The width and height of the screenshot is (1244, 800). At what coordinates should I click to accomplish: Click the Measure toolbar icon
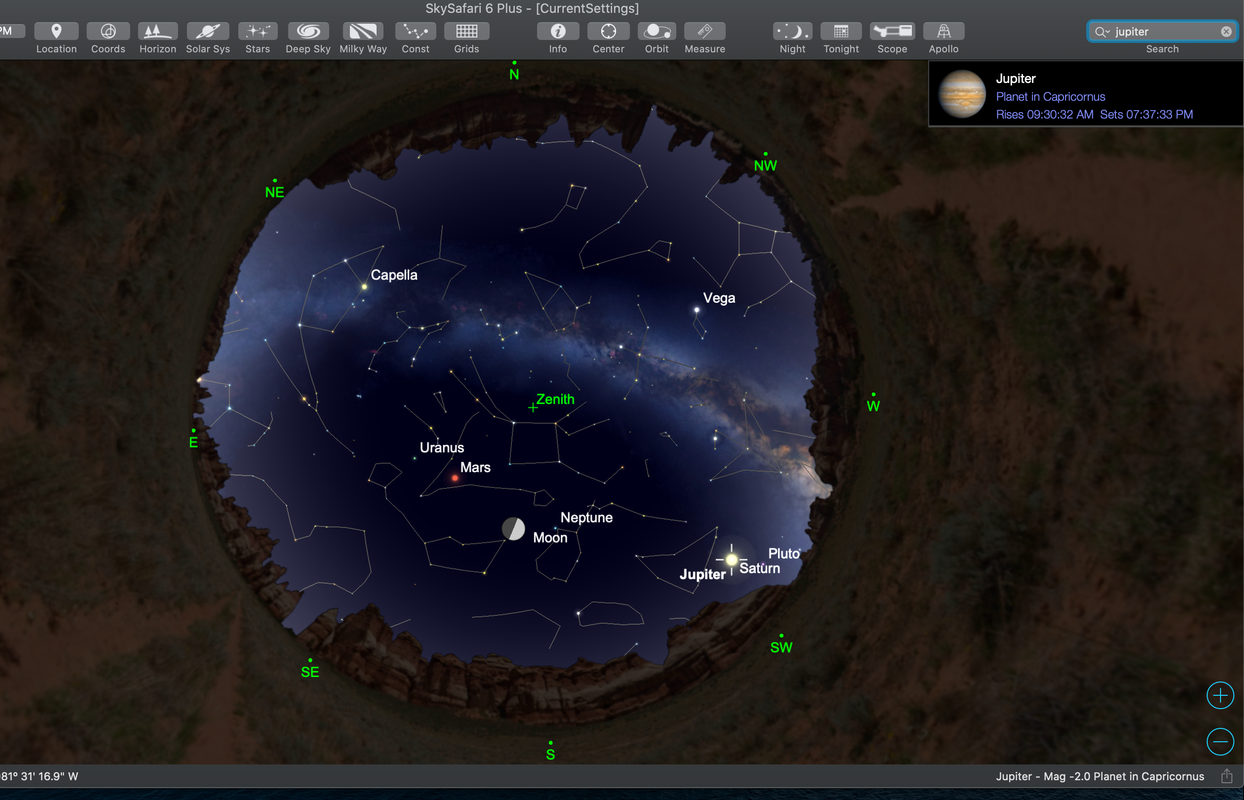coord(705,31)
